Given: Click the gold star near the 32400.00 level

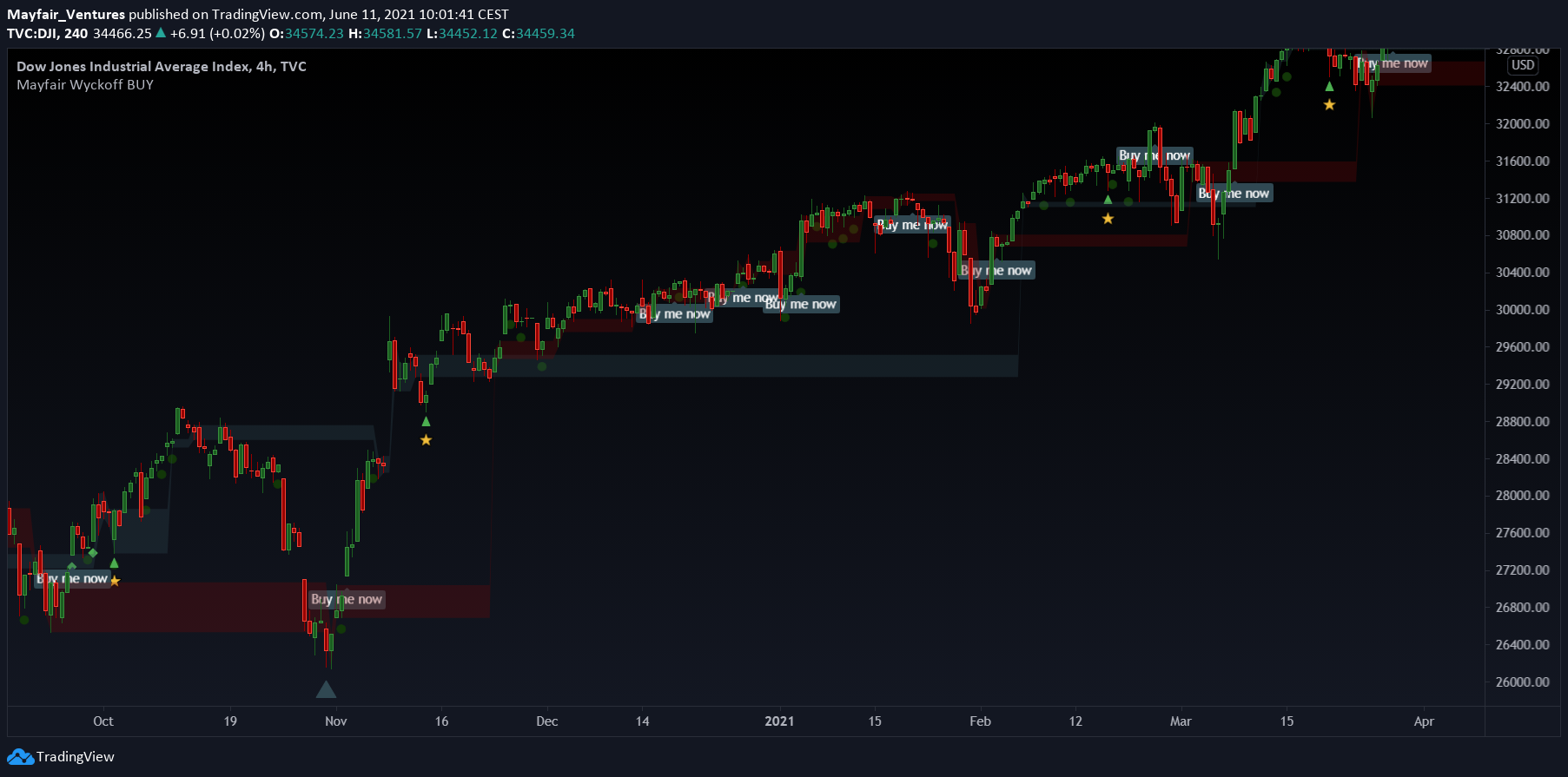Looking at the screenshot, I should [1329, 105].
